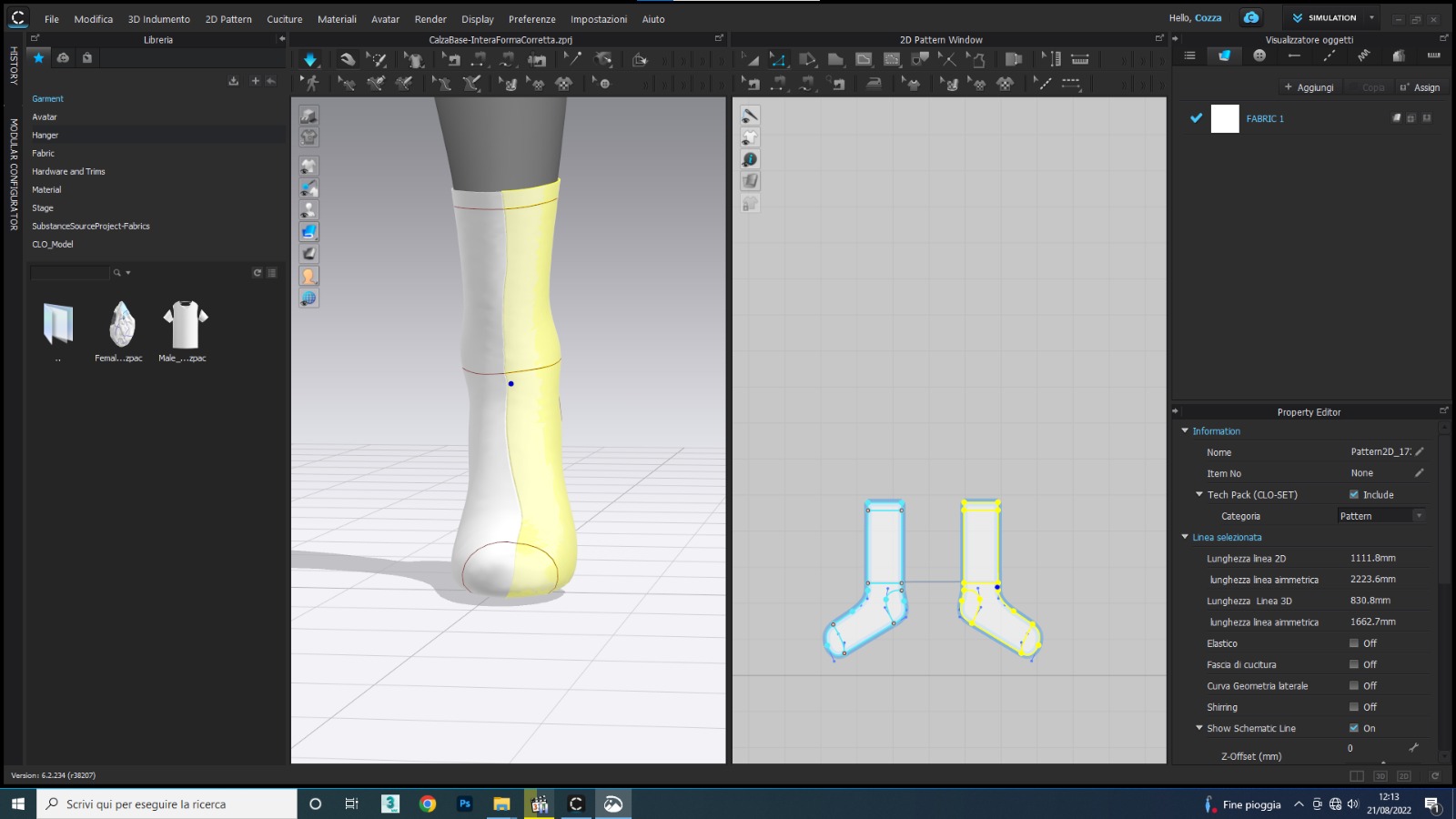Screen dimensions: 1456x819
Task: Open Photoshop from the Windows taskbar
Action: coord(465,804)
